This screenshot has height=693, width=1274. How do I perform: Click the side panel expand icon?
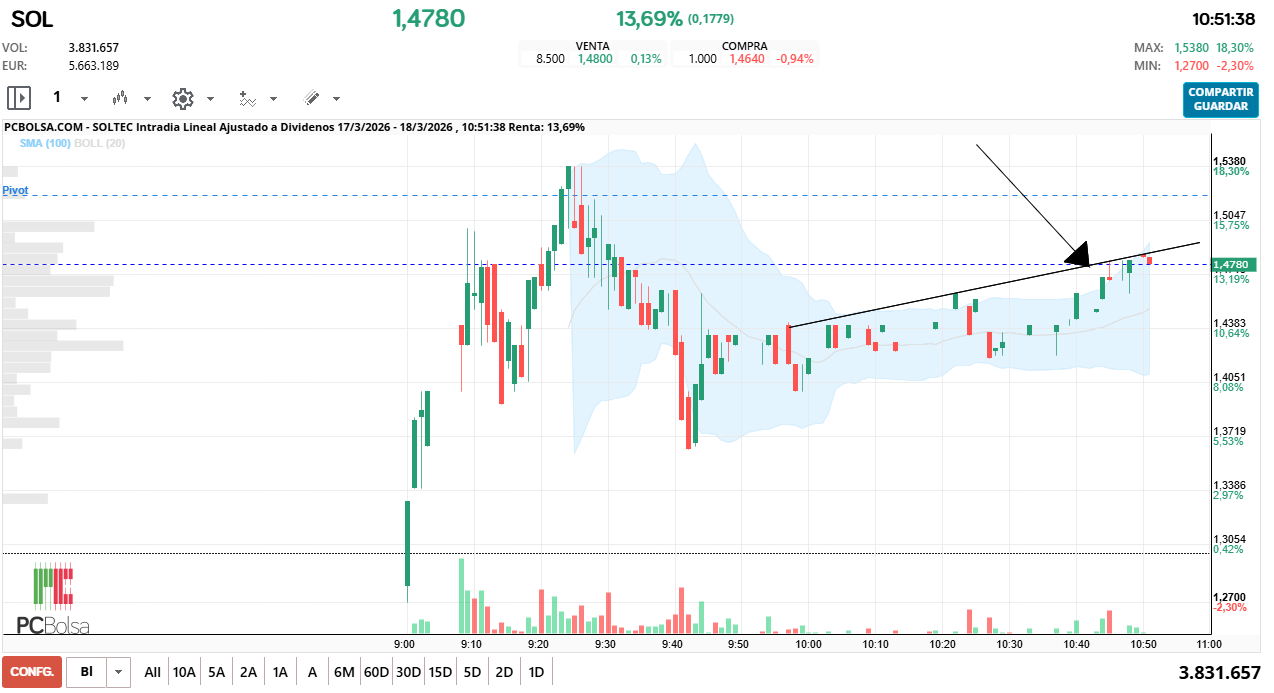click(x=19, y=98)
